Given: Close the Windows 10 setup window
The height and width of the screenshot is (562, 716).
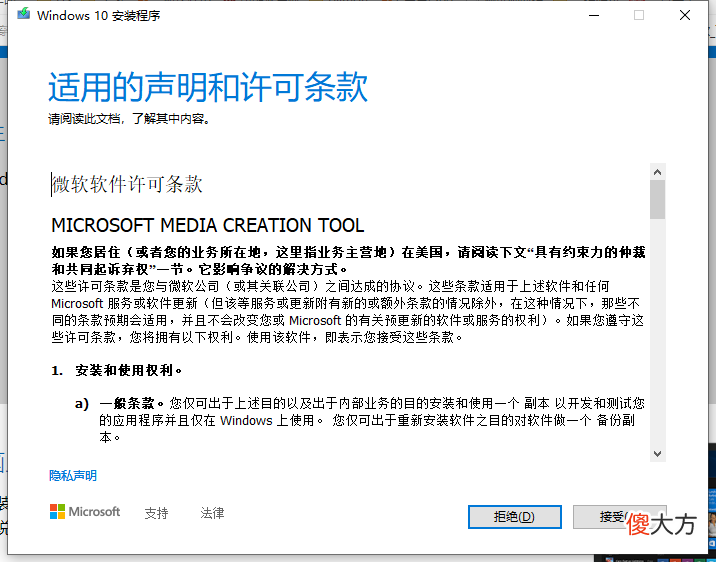Looking at the screenshot, I should coord(684,15).
